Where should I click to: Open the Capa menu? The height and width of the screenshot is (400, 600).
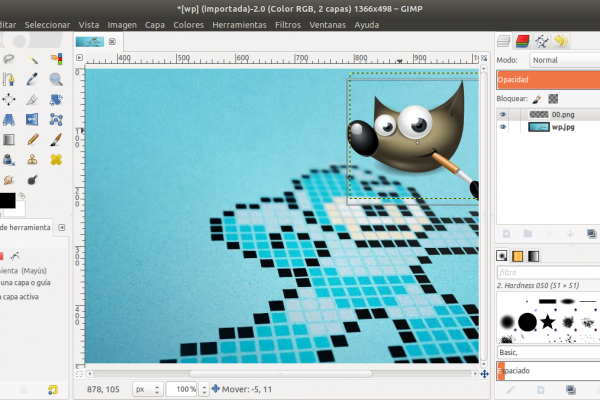coord(155,25)
